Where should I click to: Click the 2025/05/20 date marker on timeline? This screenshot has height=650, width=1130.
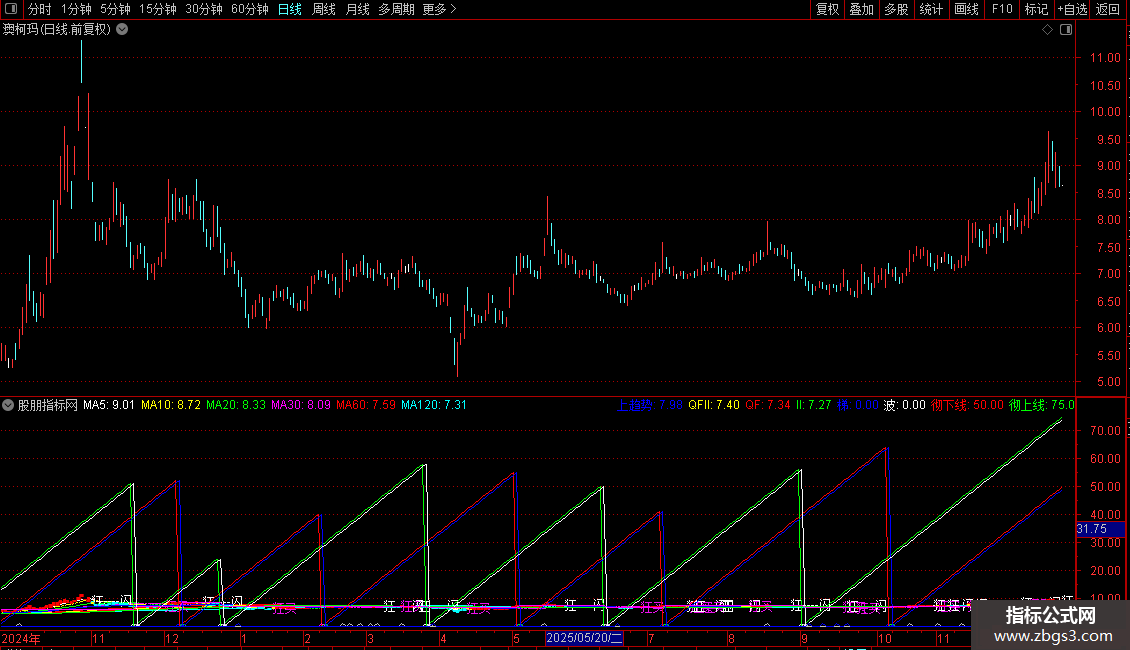(x=584, y=638)
